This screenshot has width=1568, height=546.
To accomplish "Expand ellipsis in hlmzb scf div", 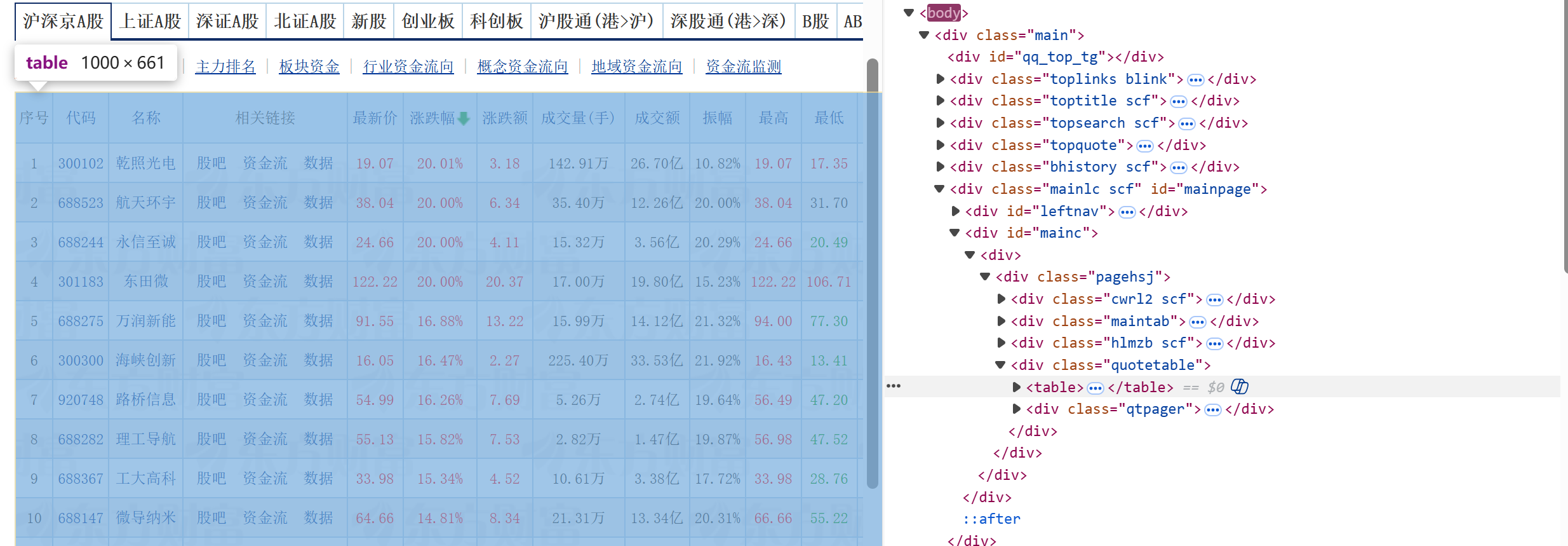I will [1215, 344].
